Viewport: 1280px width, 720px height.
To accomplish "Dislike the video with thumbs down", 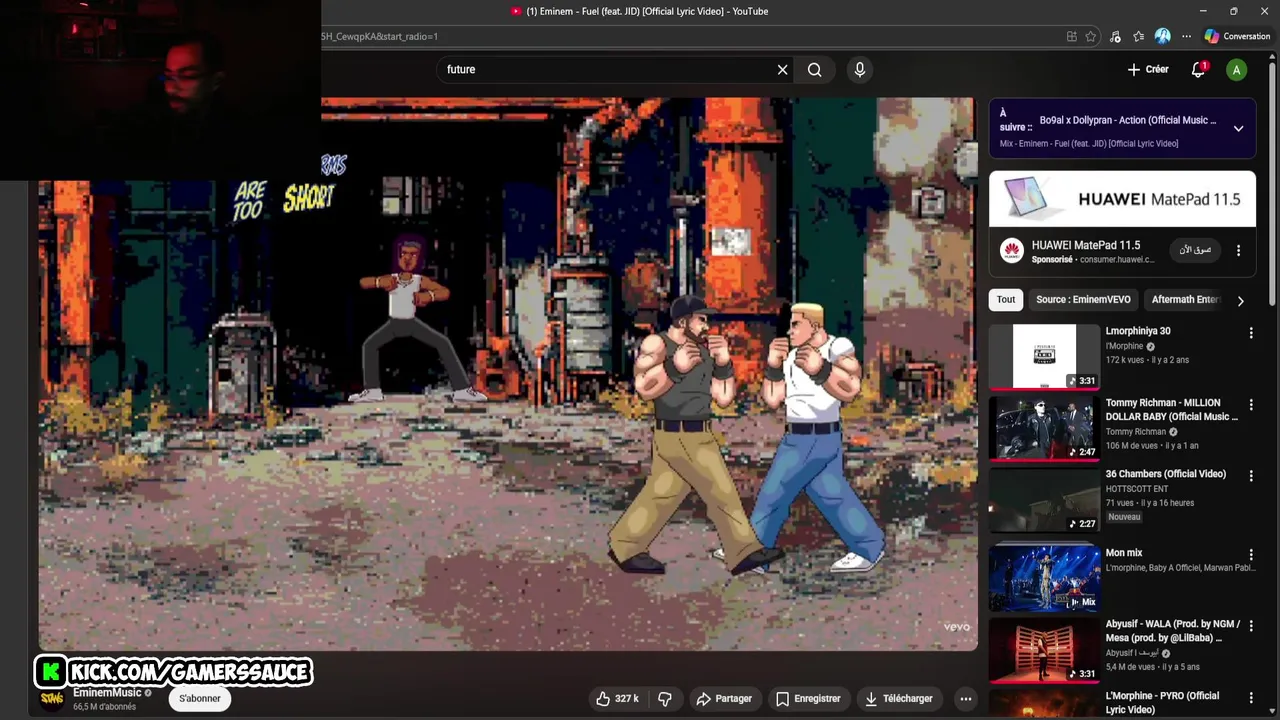I will pyautogui.click(x=665, y=699).
